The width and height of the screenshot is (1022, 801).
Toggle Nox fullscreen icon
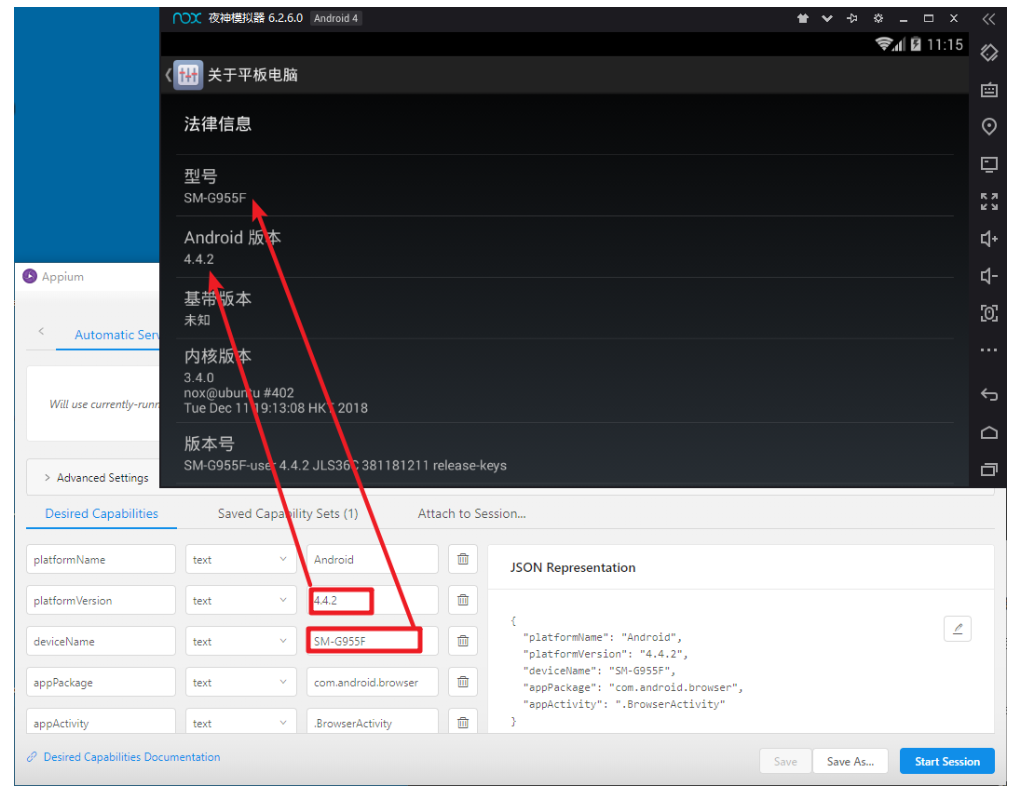(989, 201)
